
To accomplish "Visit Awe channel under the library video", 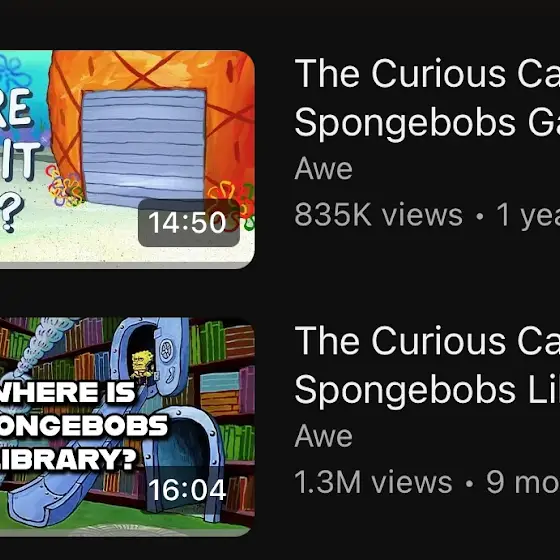I will (324, 436).
